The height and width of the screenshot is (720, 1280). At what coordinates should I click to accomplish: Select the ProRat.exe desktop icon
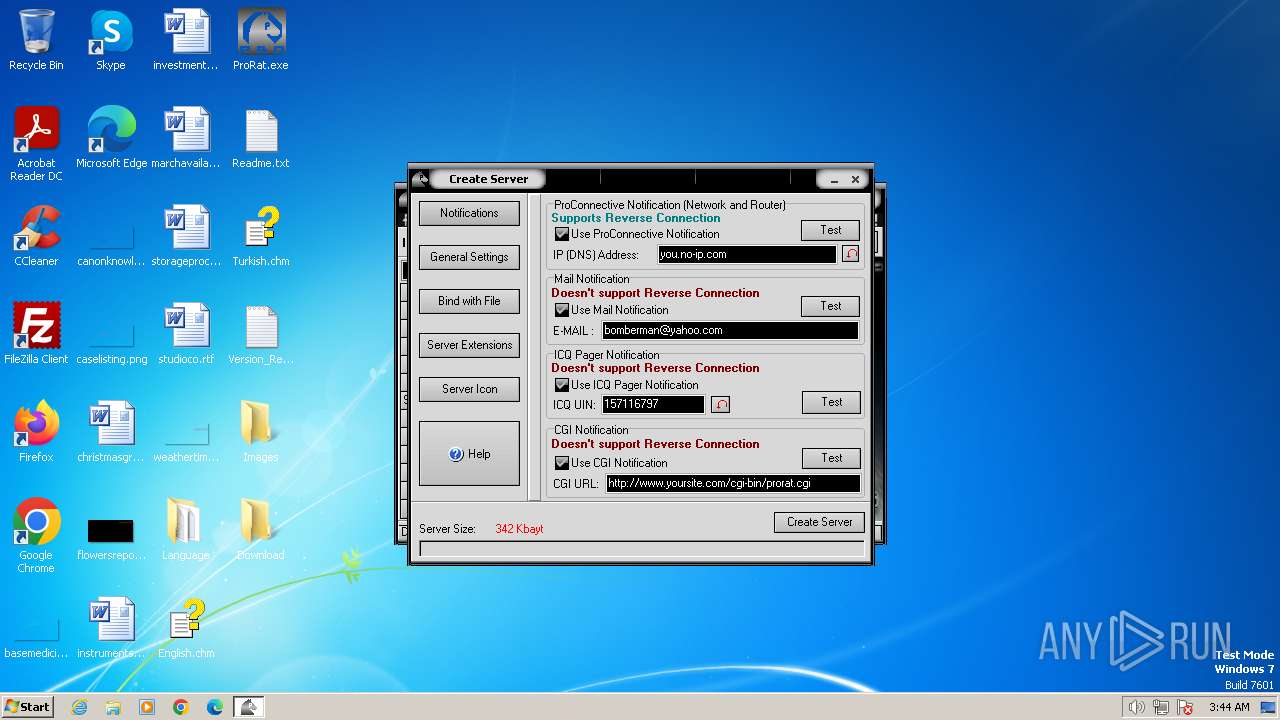[261, 40]
